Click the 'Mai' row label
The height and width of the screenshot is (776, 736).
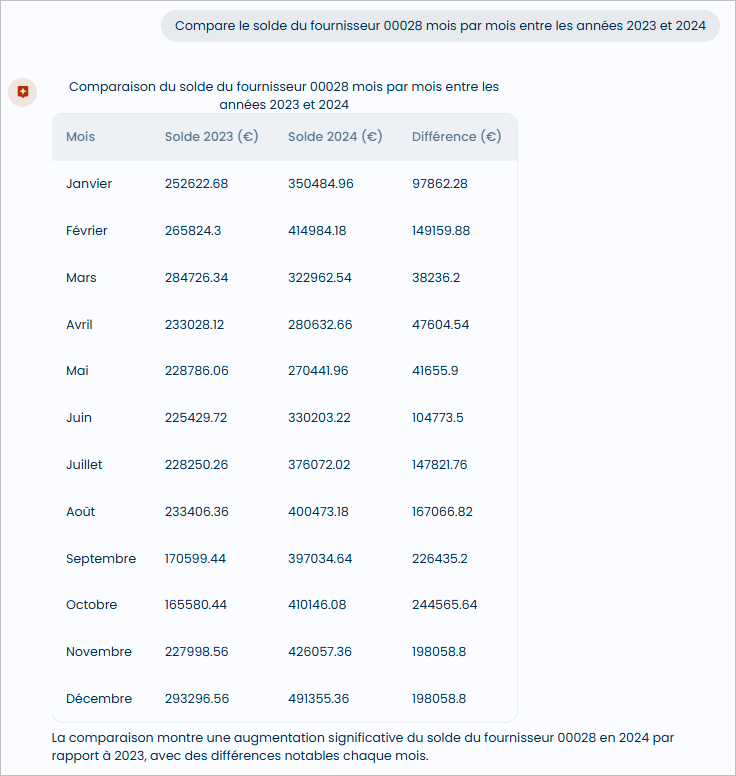point(77,371)
